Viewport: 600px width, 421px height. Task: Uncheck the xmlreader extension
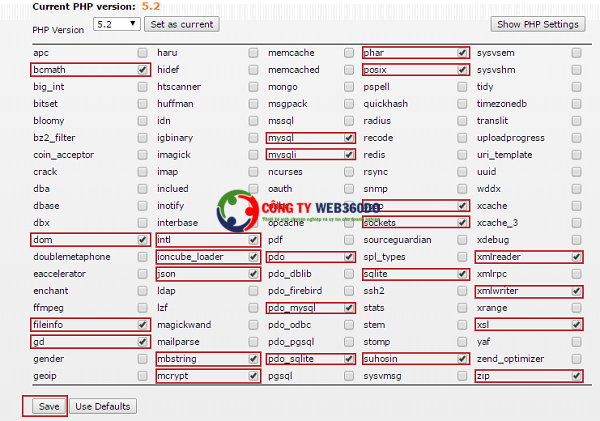(576, 257)
